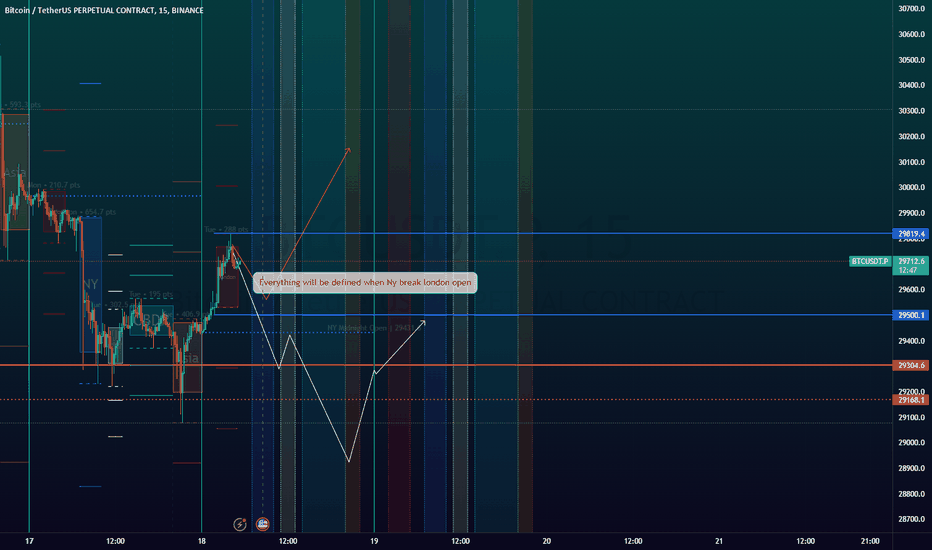This screenshot has width=932, height=550.
Task: Click the 30300.0 price axis label
Action: [911, 111]
